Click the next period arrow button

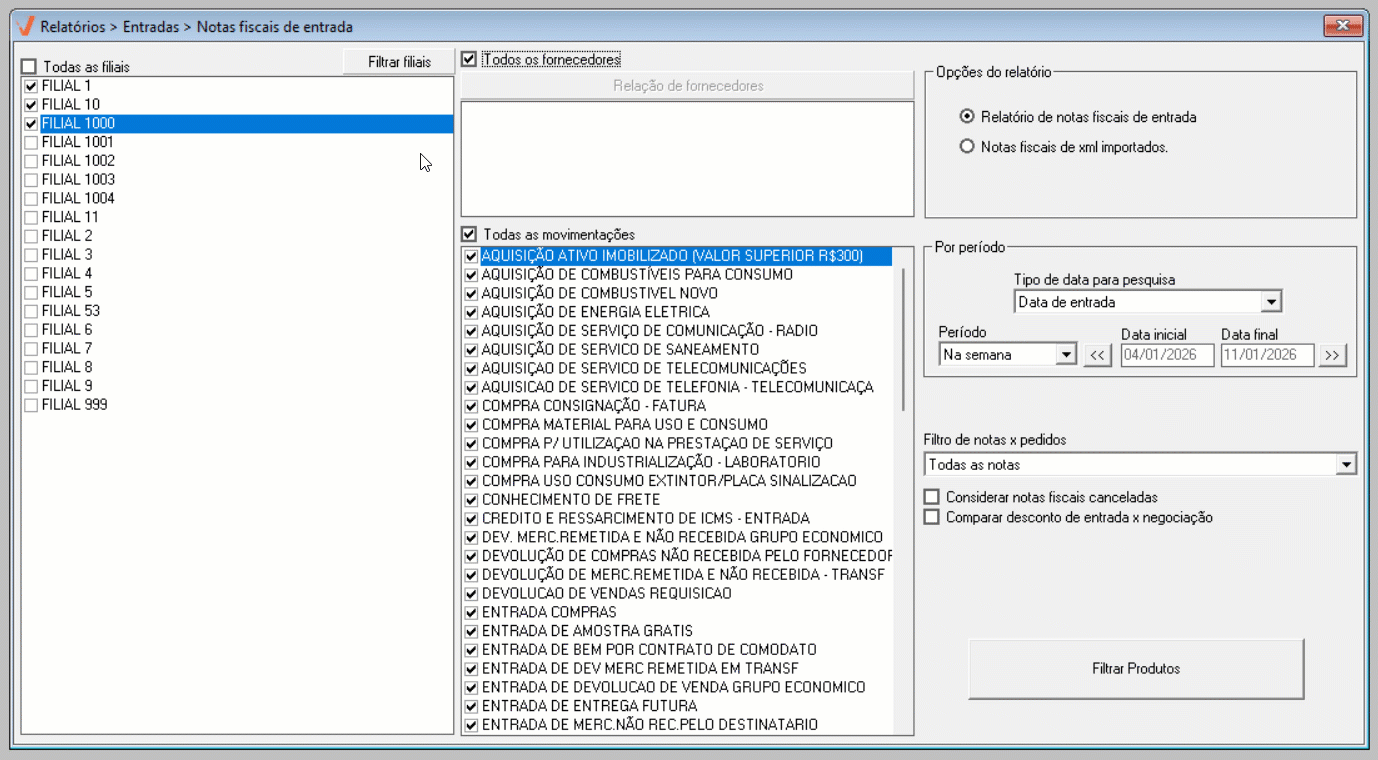1332,355
